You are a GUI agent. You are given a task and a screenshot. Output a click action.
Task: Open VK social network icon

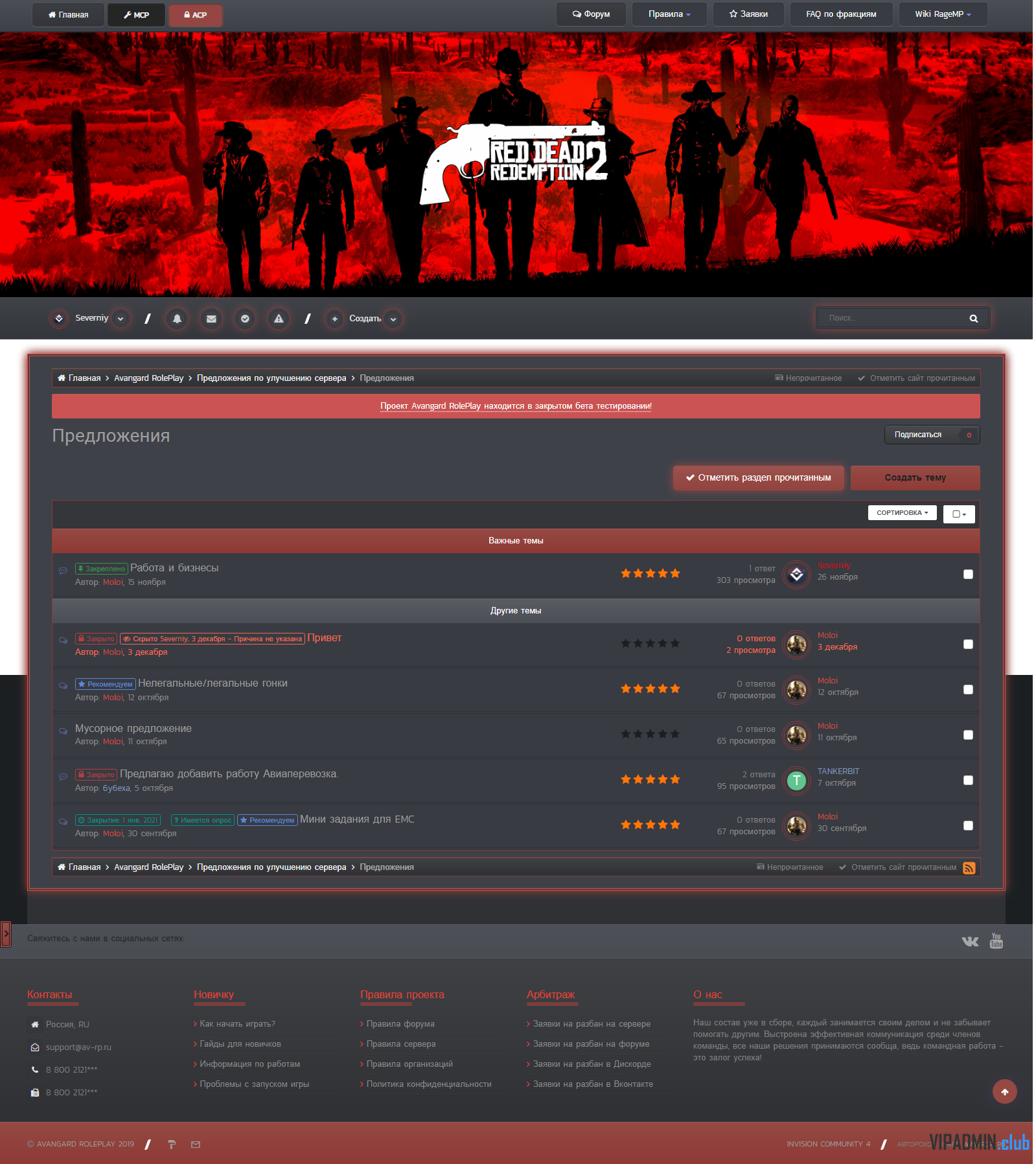[970, 941]
